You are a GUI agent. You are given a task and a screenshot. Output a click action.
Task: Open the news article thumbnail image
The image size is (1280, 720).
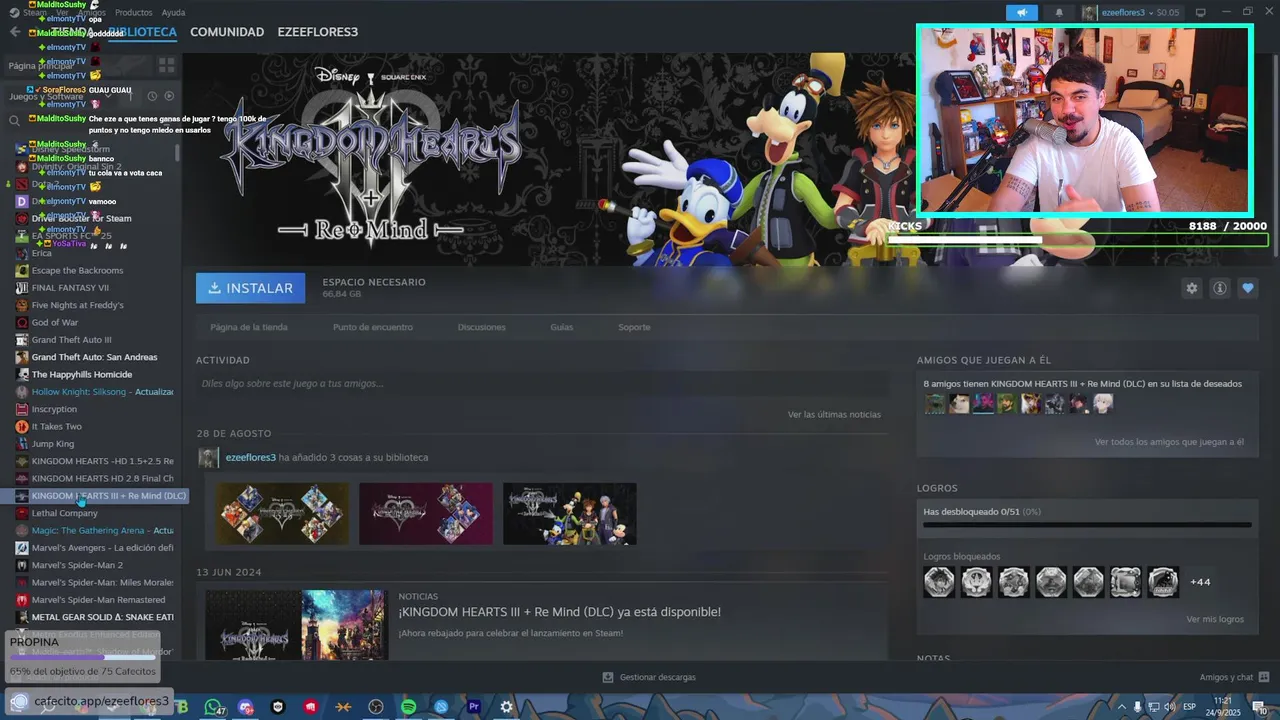point(295,624)
